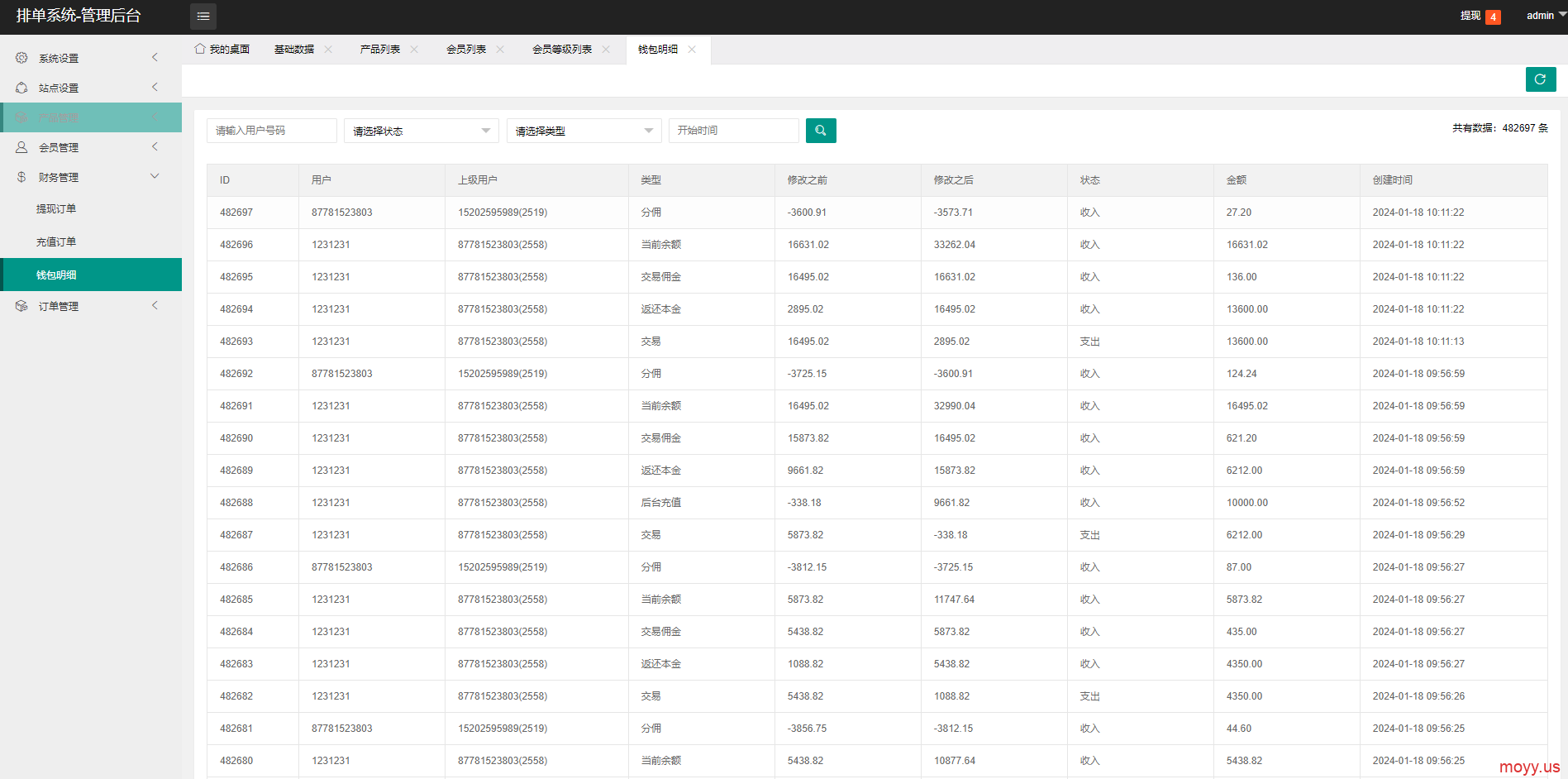Toggle the sidebar hamburger menu button
This screenshot has width=1568, height=779.
point(203,17)
